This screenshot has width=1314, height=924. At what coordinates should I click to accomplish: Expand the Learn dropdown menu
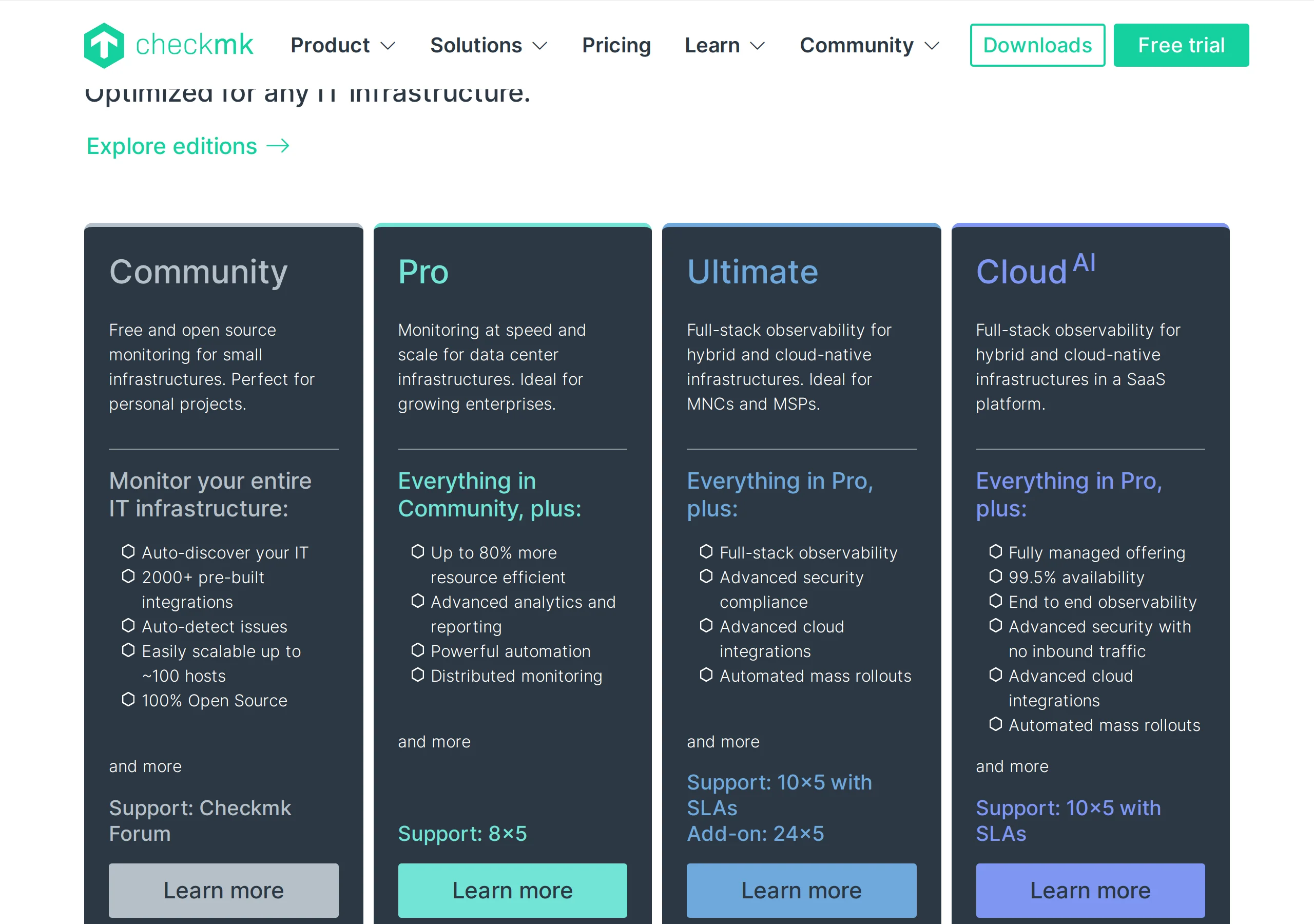point(725,45)
